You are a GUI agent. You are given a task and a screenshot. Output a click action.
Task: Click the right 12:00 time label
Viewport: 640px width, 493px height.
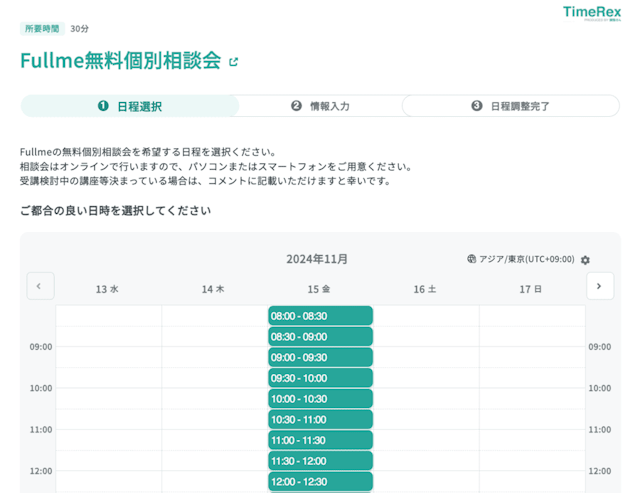coord(600,471)
